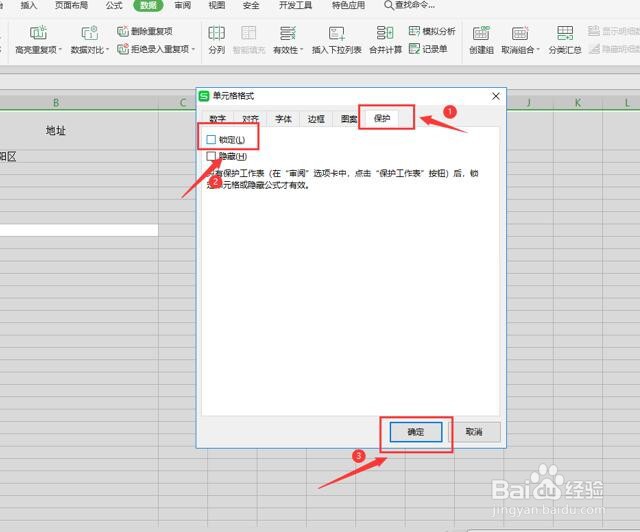The width and height of the screenshot is (640, 532).
Task: Open the Page Layout (页面布局) ribbon tab
Action: pyautogui.click(x=71, y=5)
